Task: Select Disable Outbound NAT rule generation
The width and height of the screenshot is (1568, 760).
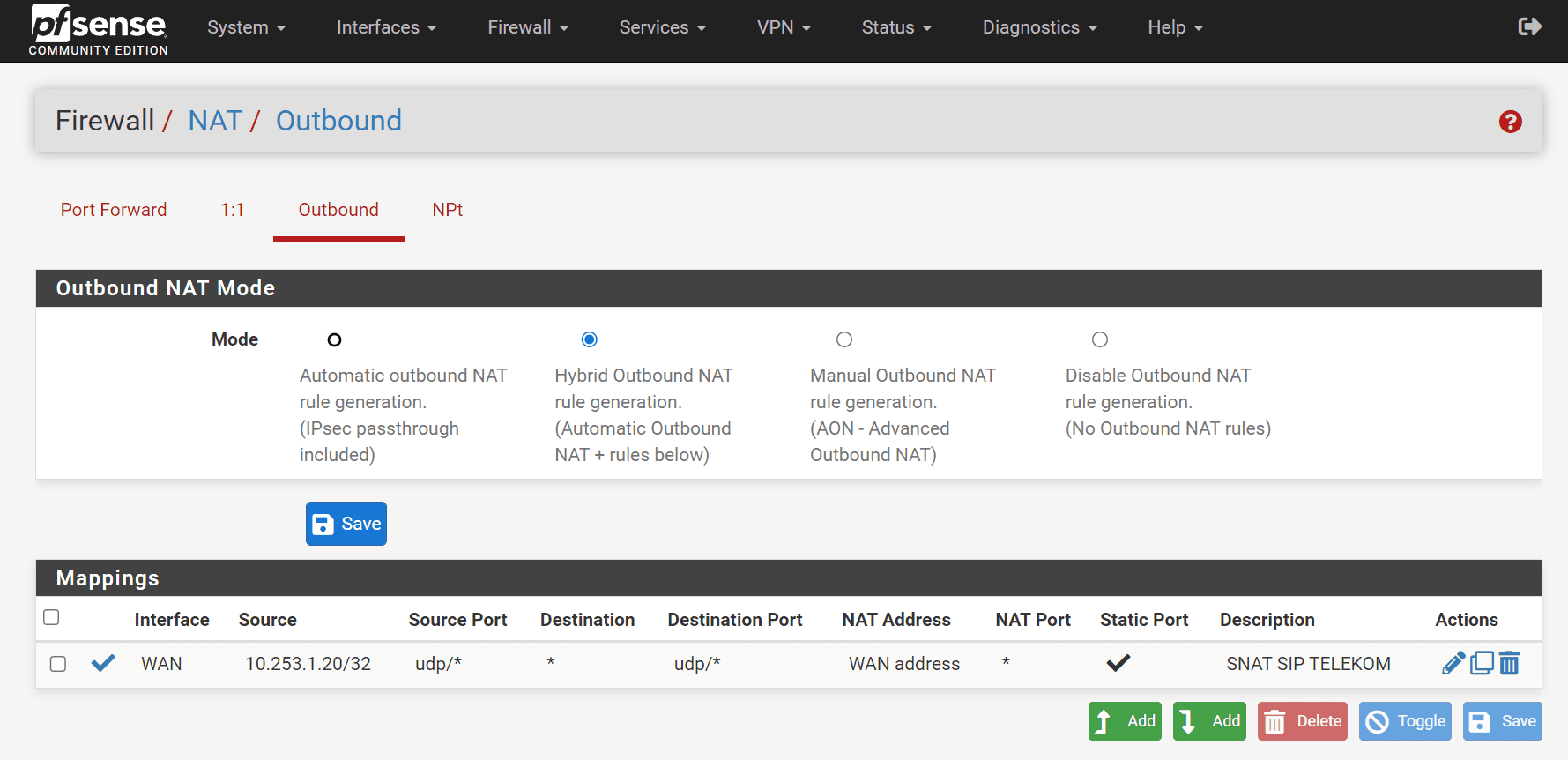Action: point(1100,339)
